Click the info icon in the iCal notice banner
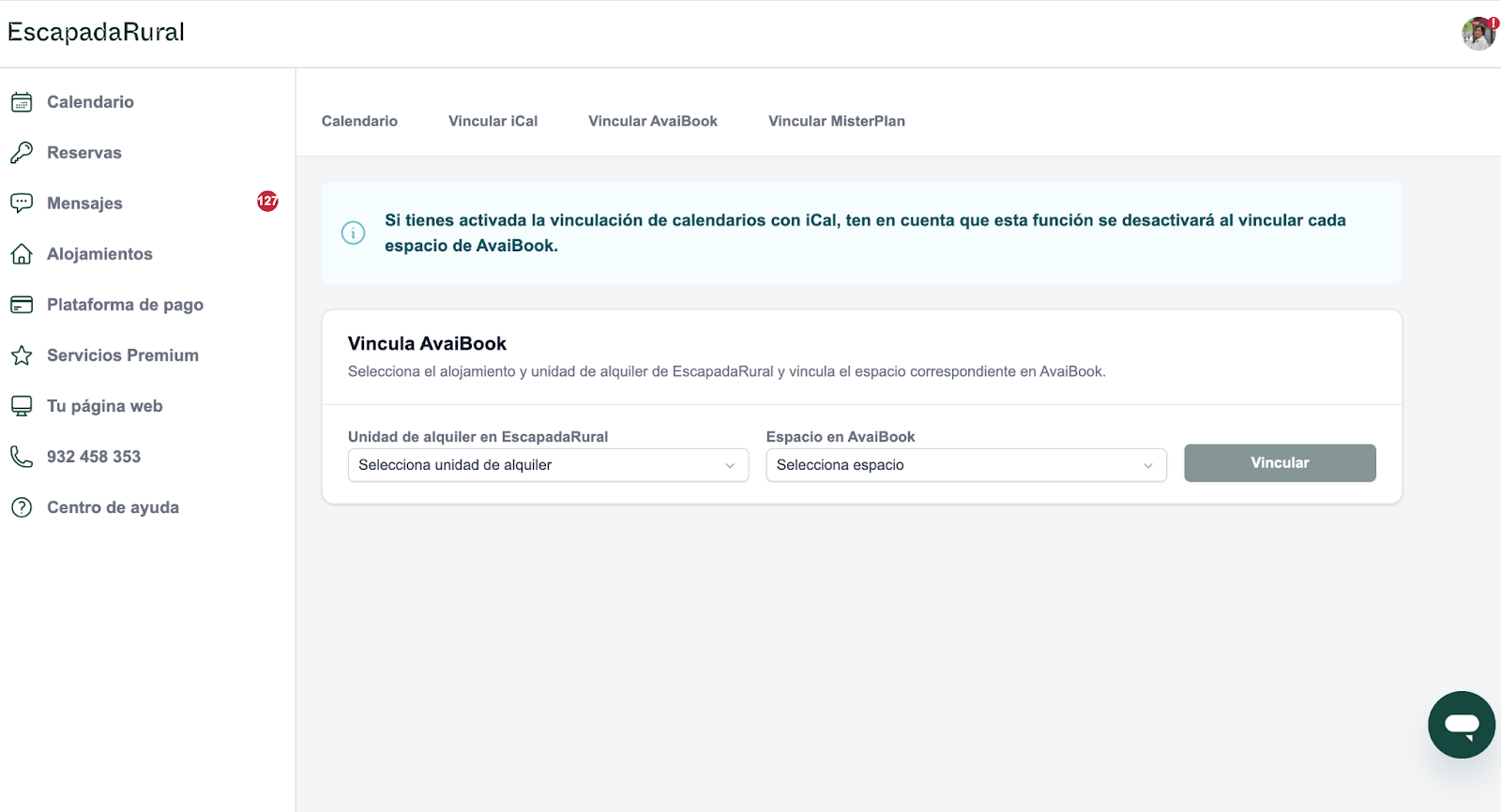This screenshot has height=812, width=1501. [x=353, y=233]
